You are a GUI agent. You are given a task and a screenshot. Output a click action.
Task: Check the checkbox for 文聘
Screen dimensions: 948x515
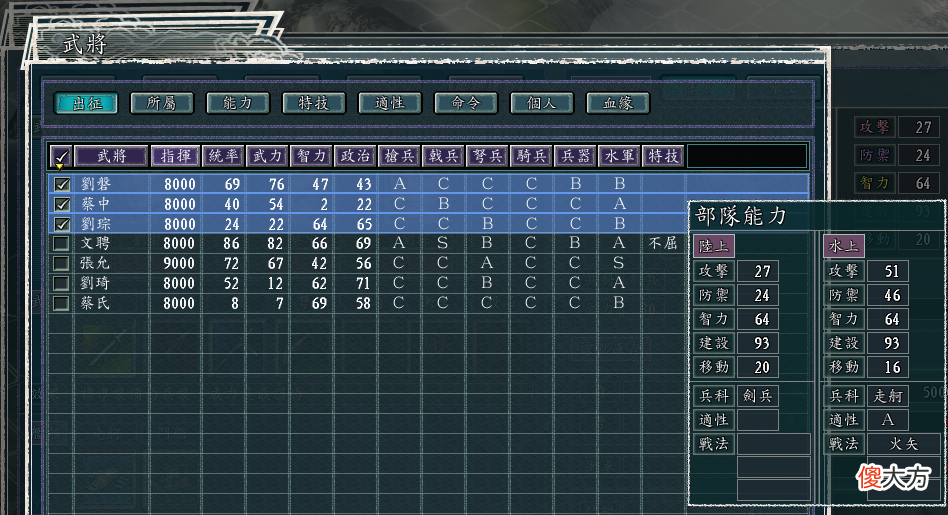(61, 244)
